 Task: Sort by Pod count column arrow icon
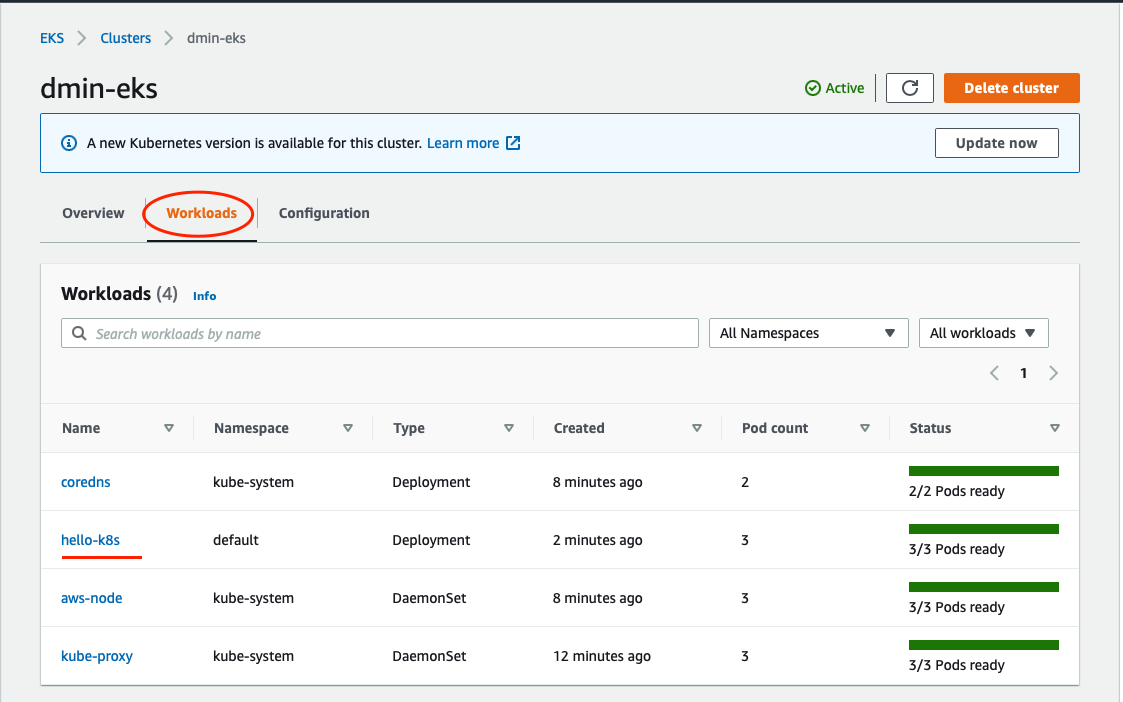865,428
